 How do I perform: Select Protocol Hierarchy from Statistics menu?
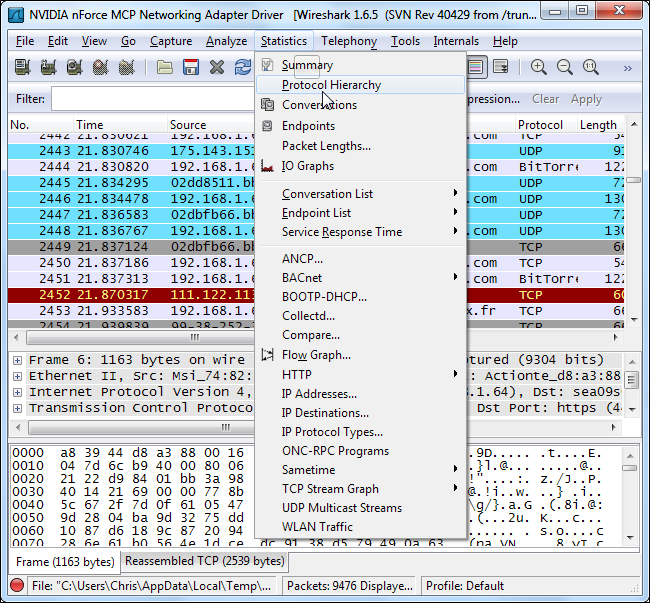point(331,85)
